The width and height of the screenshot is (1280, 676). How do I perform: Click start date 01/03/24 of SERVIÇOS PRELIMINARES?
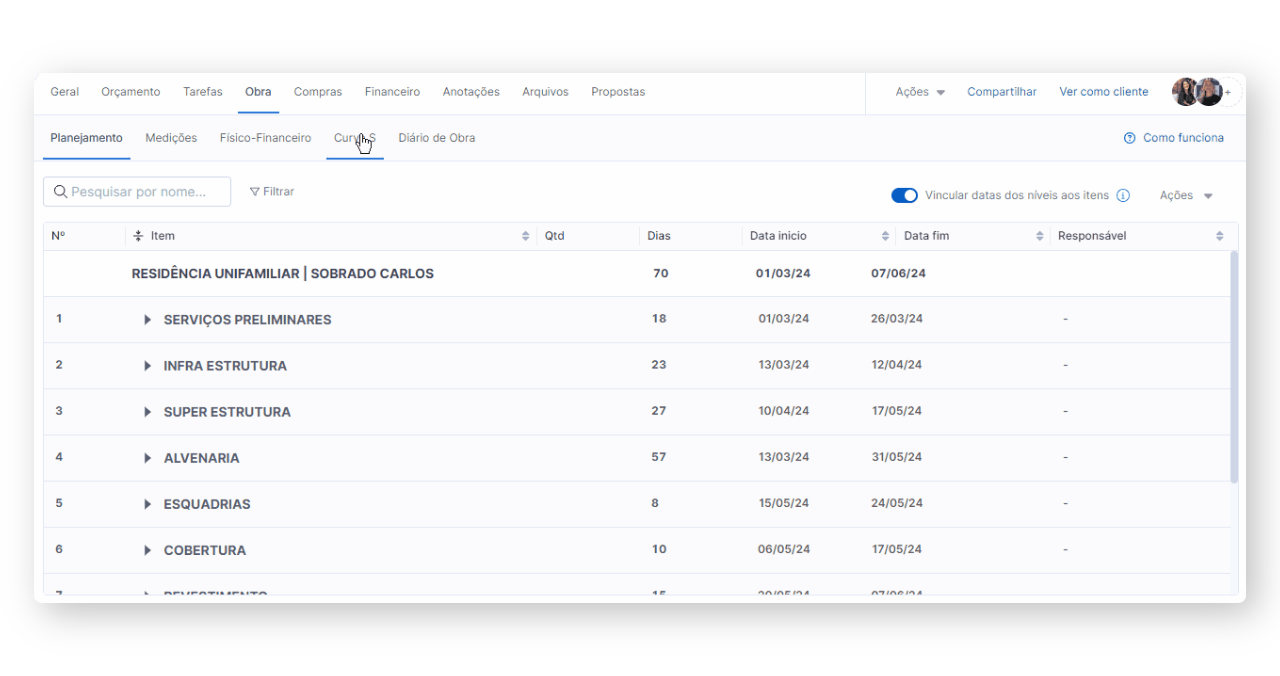pyautogui.click(x=784, y=319)
